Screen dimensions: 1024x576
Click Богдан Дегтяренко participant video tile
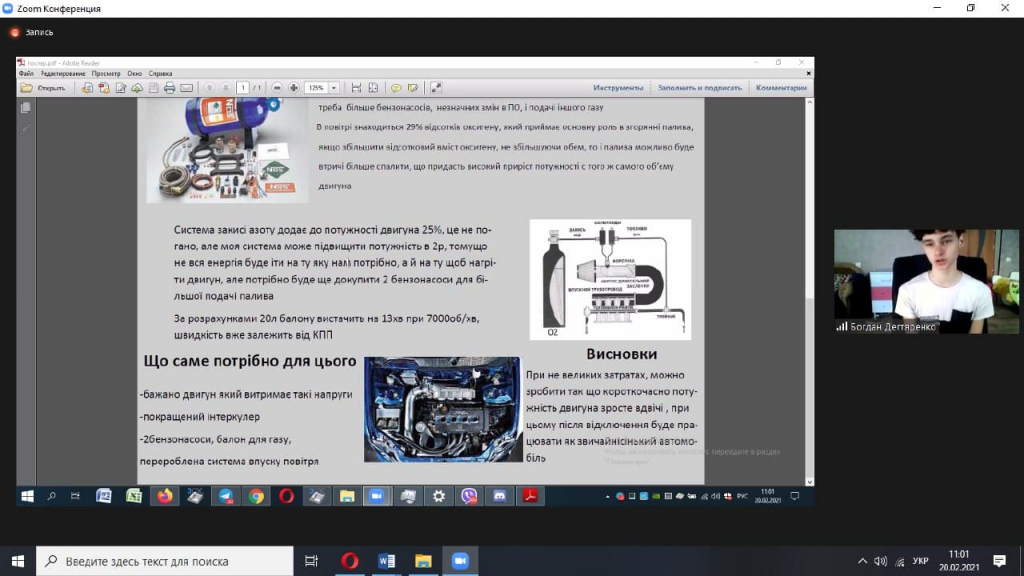pyautogui.click(x=926, y=281)
